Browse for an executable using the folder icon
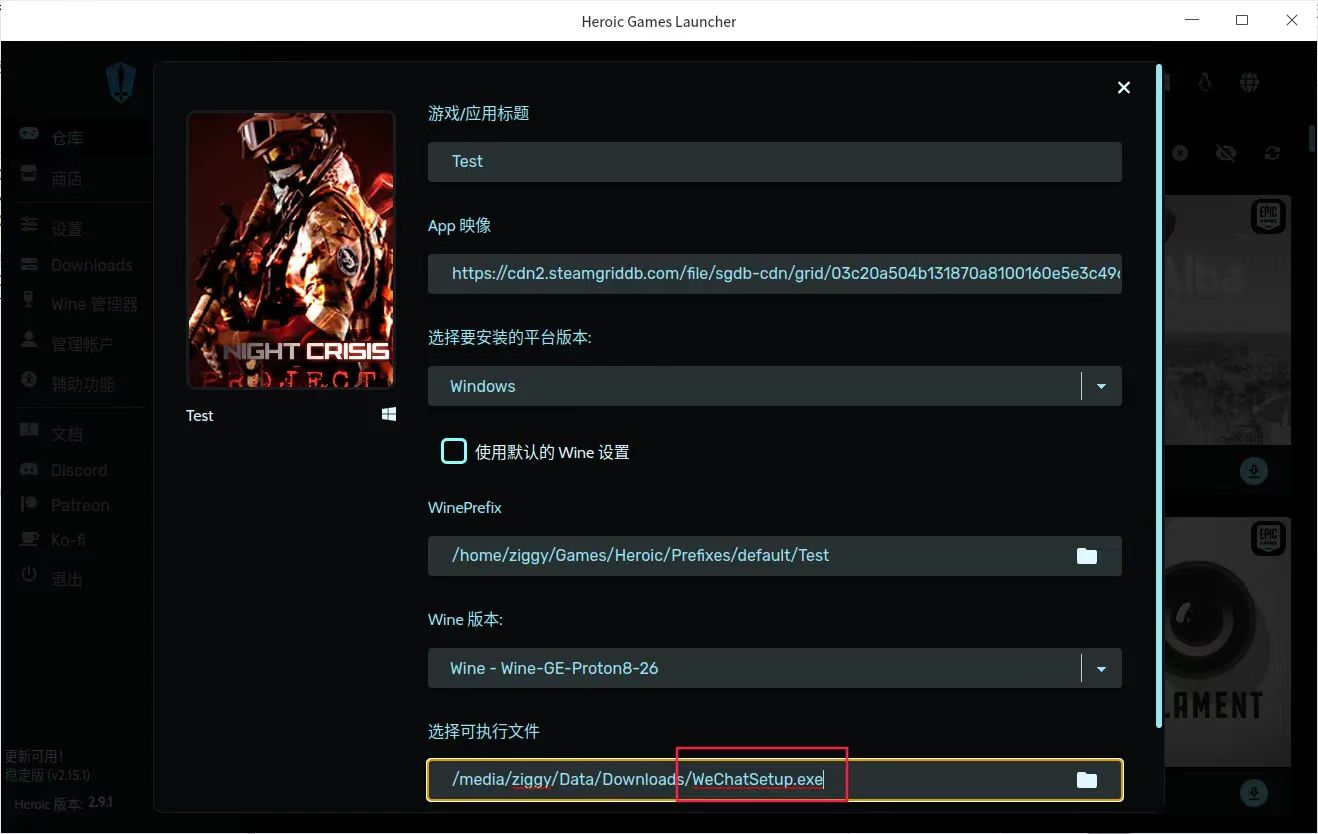The width and height of the screenshot is (1318, 834). point(1087,780)
